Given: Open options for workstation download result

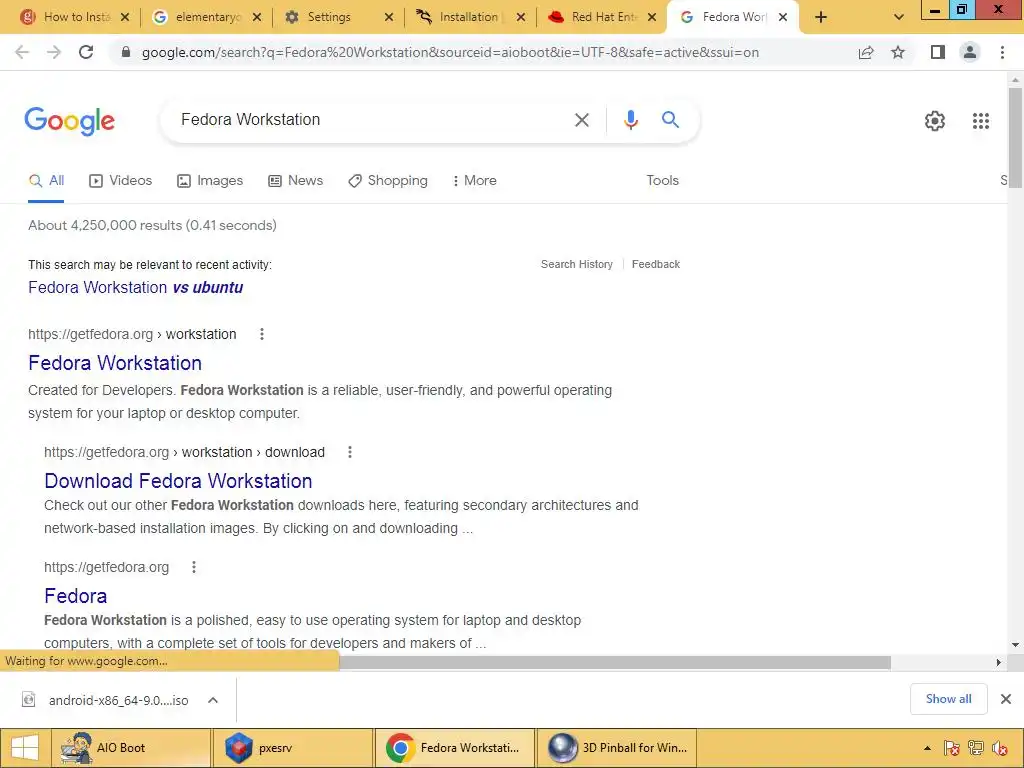Looking at the screenshot, I should coord(350,452).
